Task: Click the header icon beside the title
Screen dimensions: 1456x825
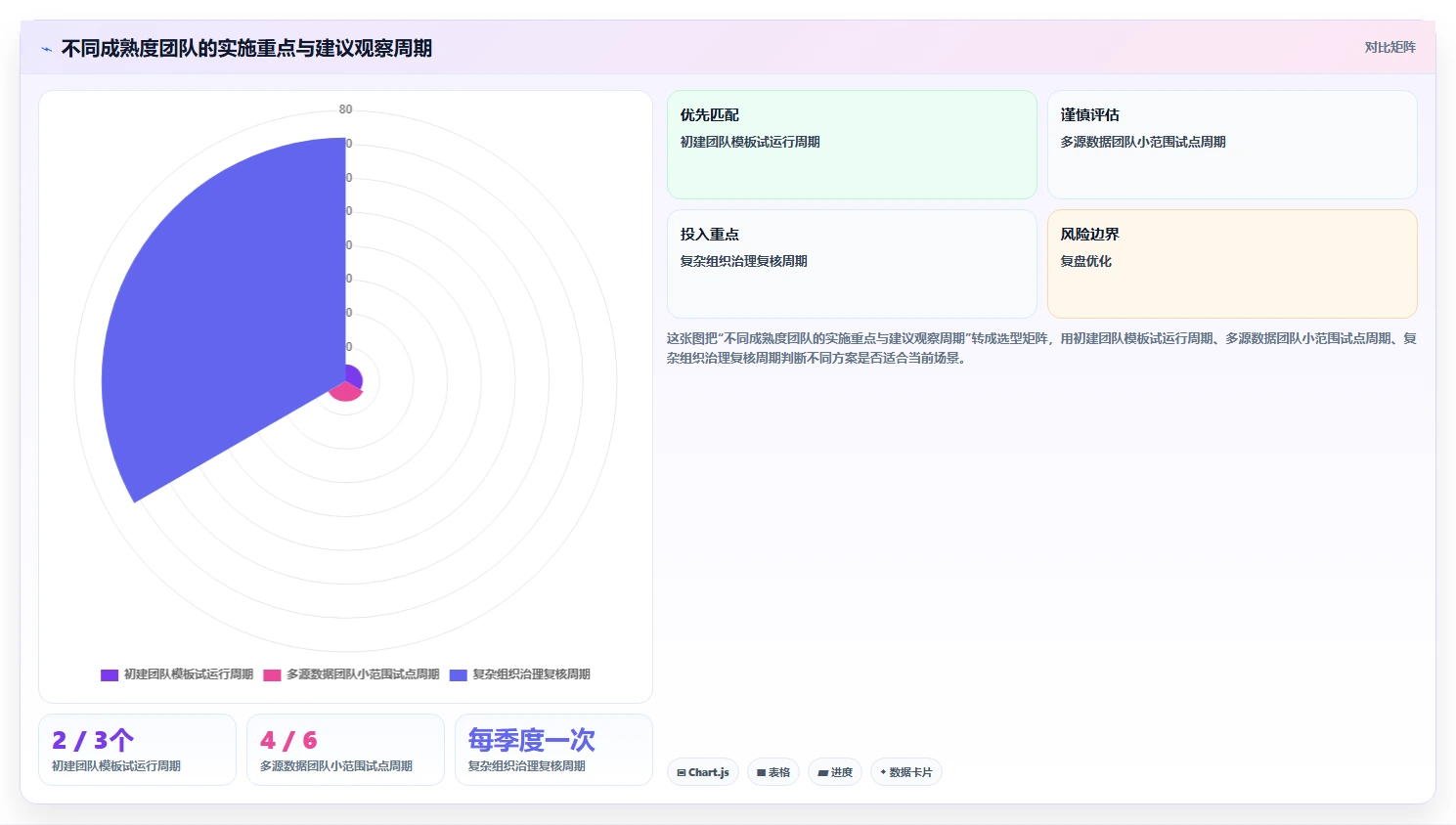Action: click(46, 49)
